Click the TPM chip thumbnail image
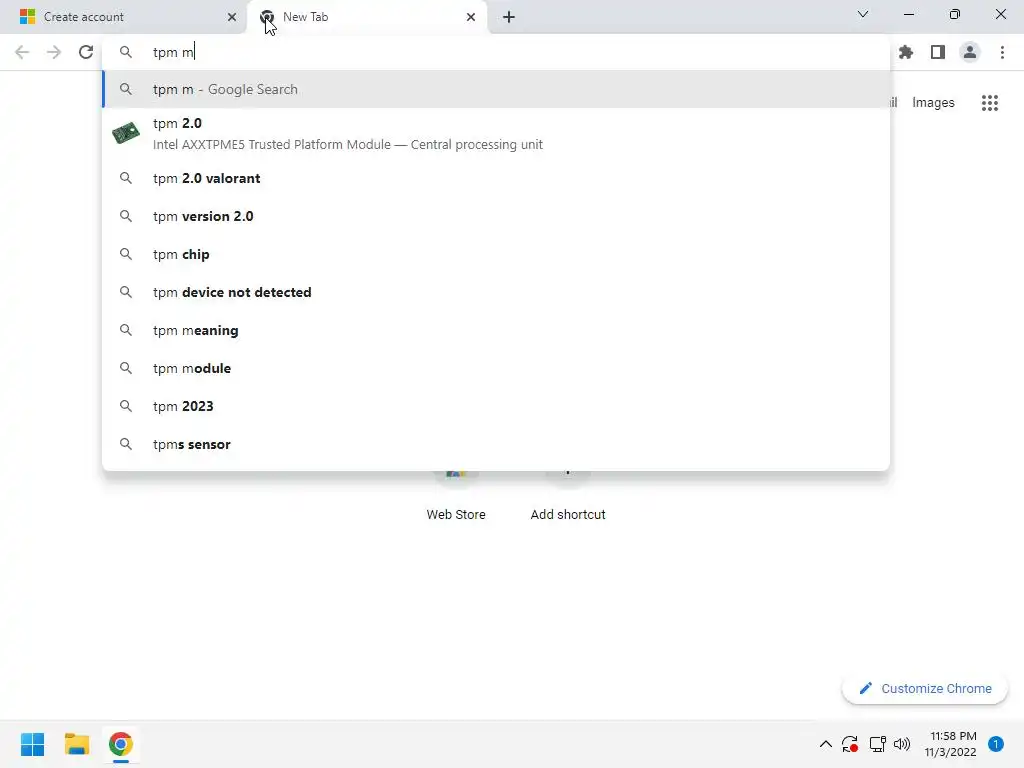The height and width of the screenshot is (768, 1024). [x=125, y=133]
